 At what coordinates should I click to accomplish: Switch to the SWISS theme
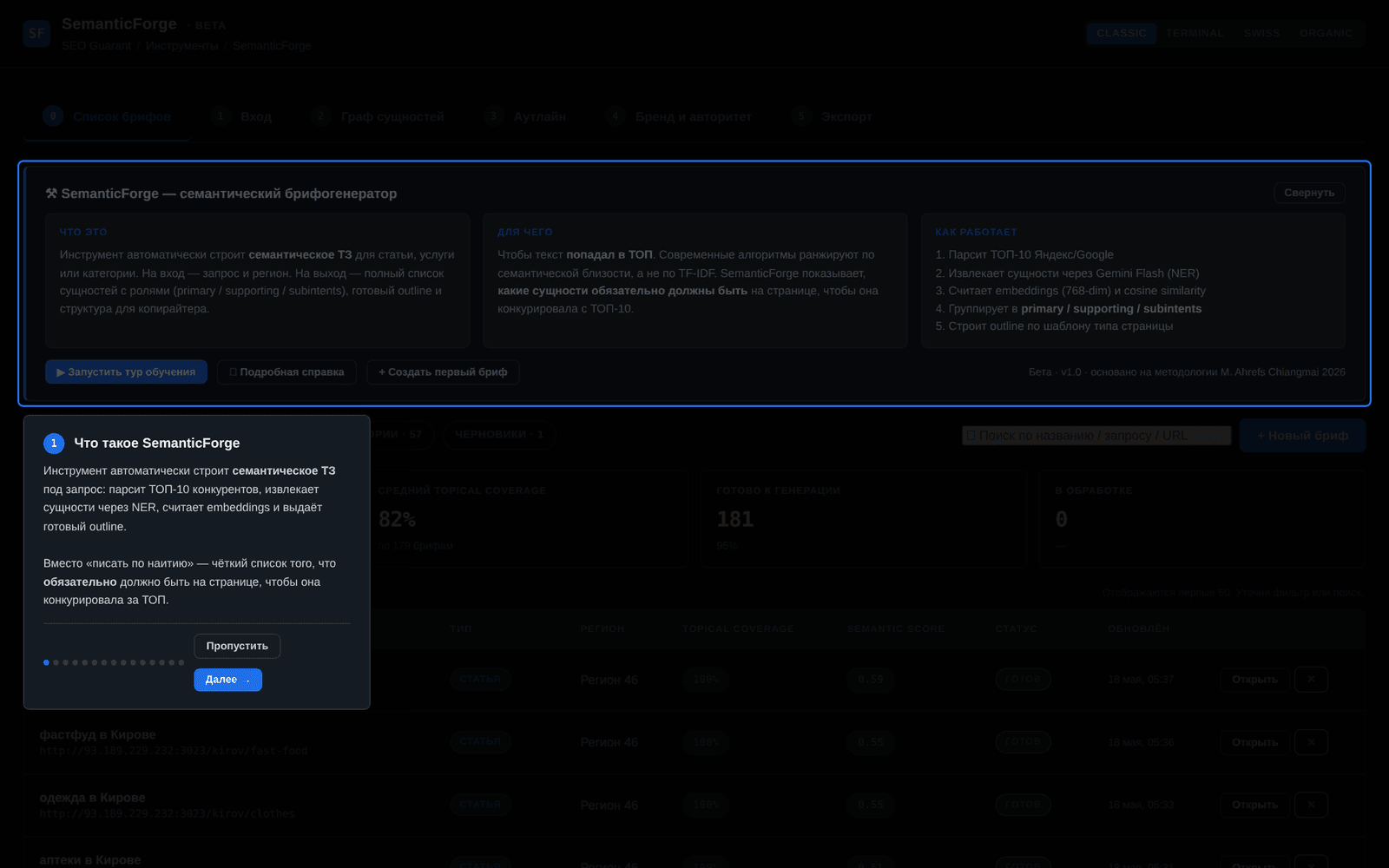[x=1261, y=33]
